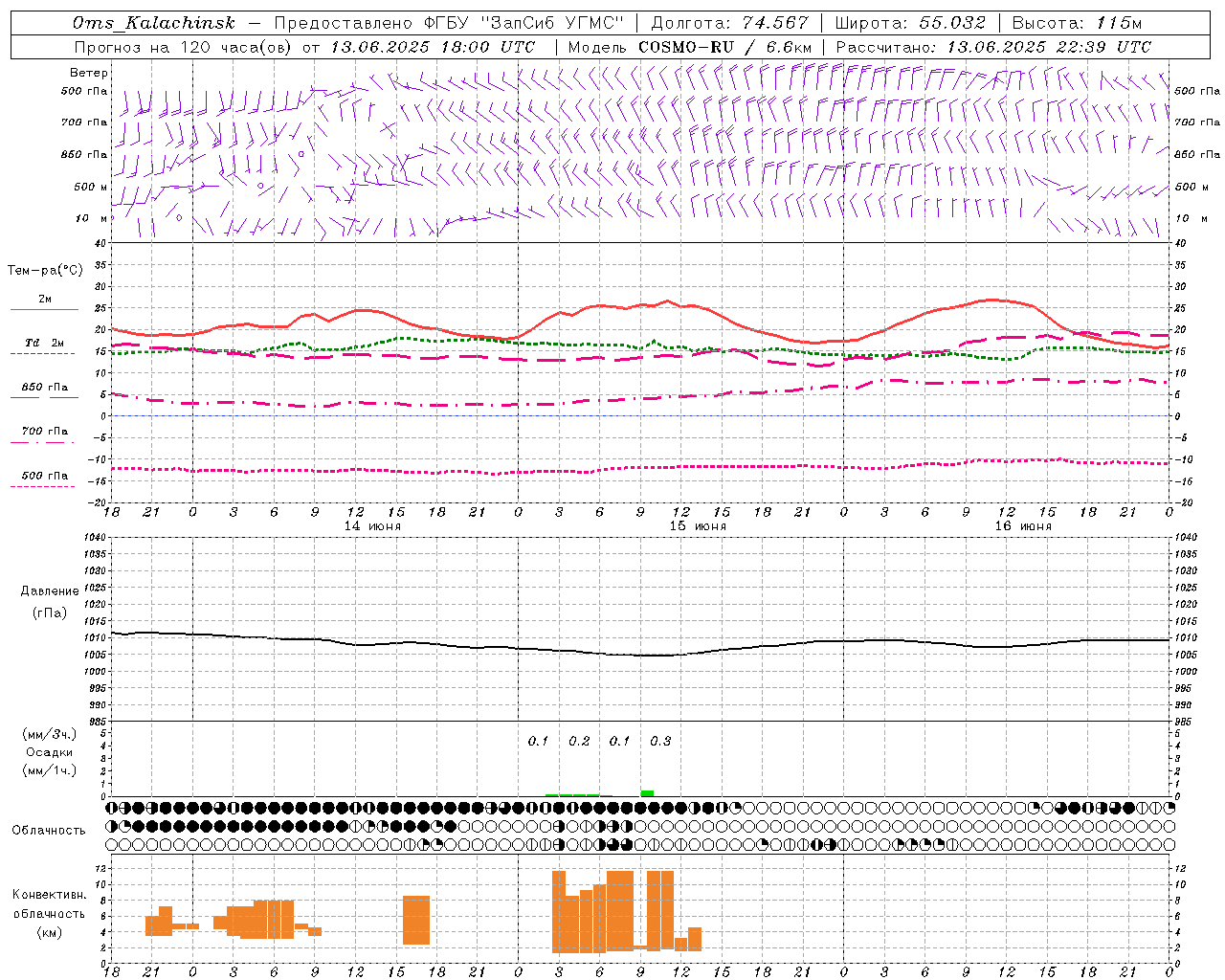Click the 700 гПа temperature legend entry

[x=44, y=431]
